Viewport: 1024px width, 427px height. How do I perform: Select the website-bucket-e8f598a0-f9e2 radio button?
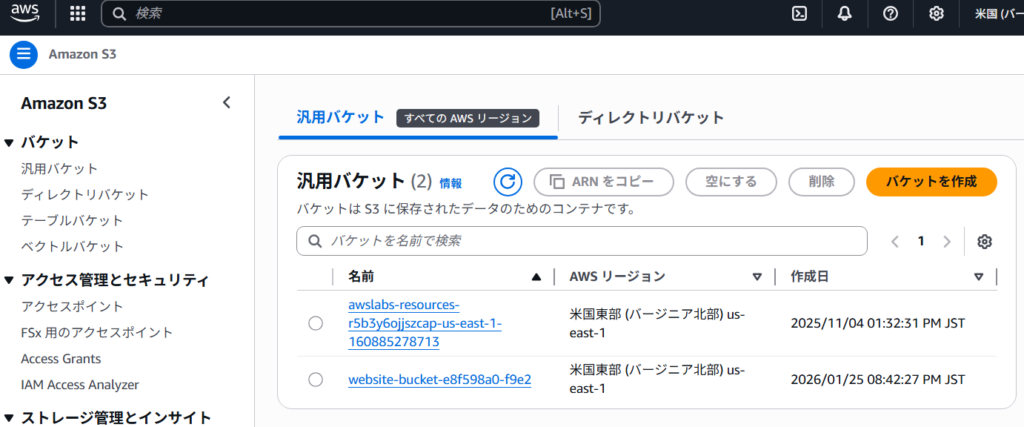[x=316, y=379]
